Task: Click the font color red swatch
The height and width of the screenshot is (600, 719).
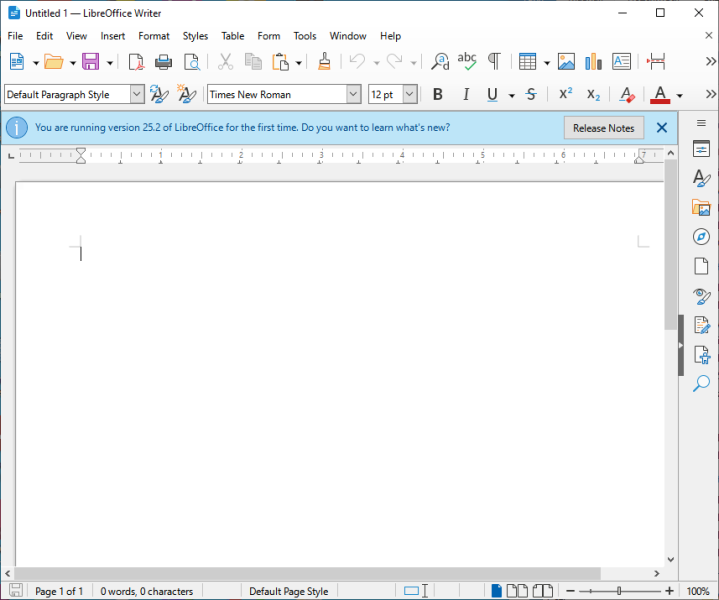Action: [x=659, y=95]
